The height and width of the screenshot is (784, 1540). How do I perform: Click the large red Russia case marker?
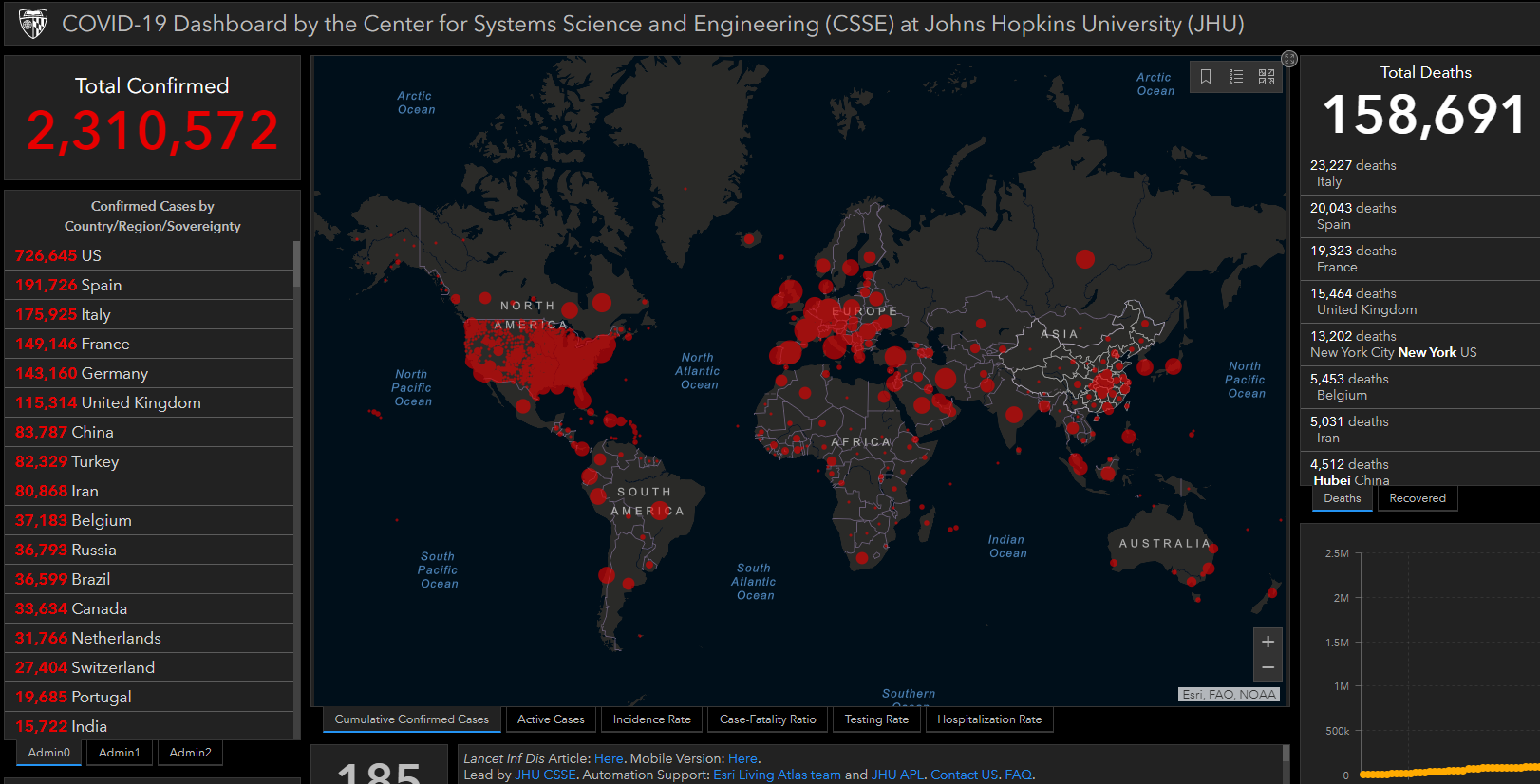coord(1085,258)
